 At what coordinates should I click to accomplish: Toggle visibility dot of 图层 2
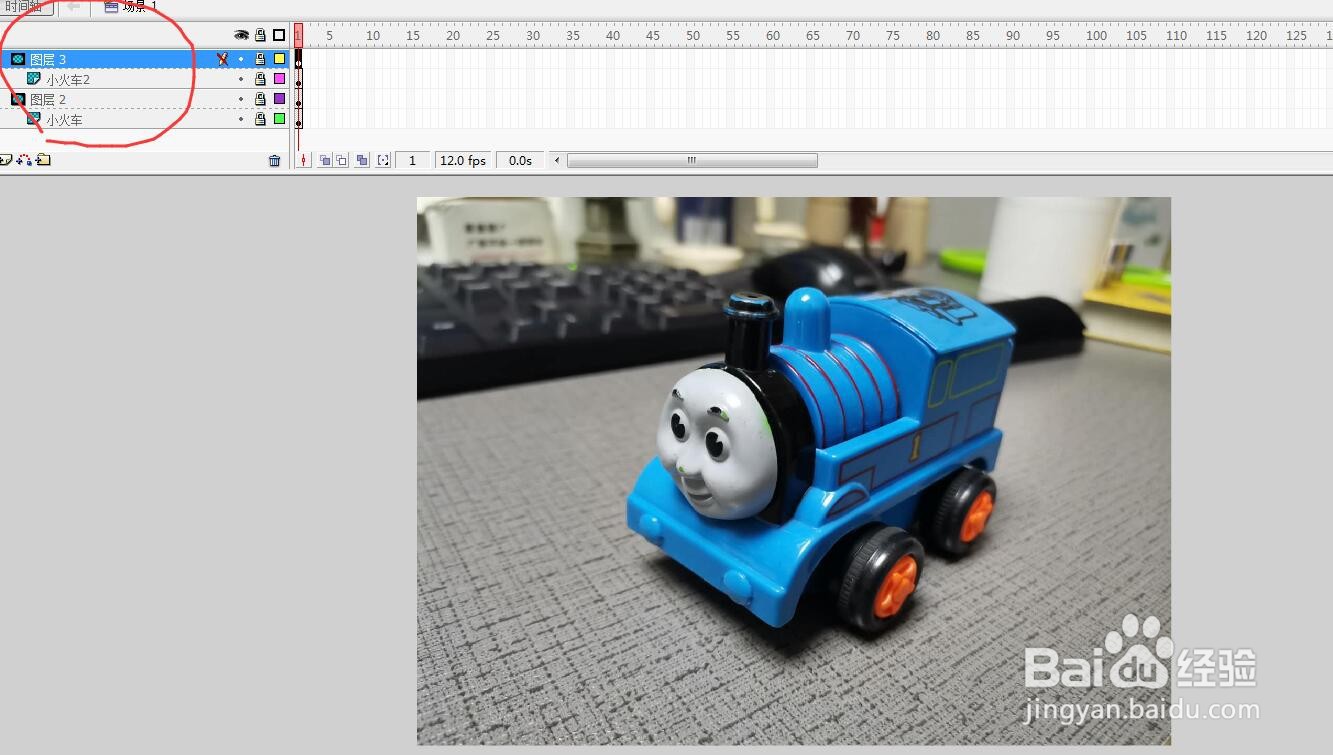click(241, 99)
